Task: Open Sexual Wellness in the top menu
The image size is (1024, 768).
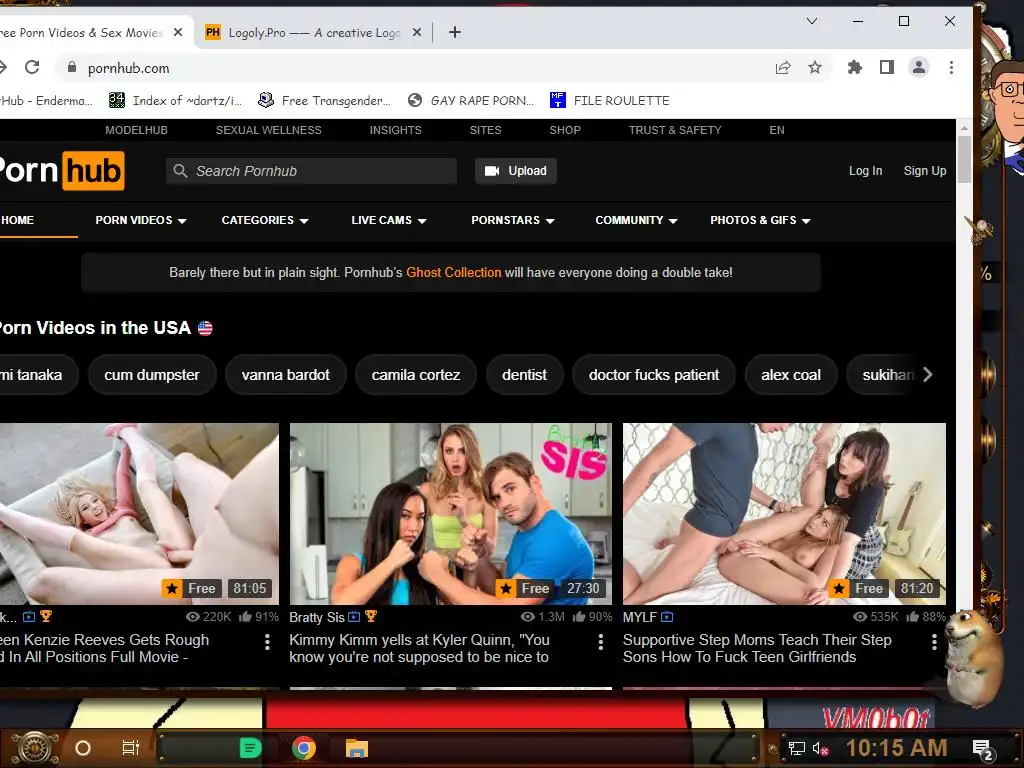Action: coord(268,130)
